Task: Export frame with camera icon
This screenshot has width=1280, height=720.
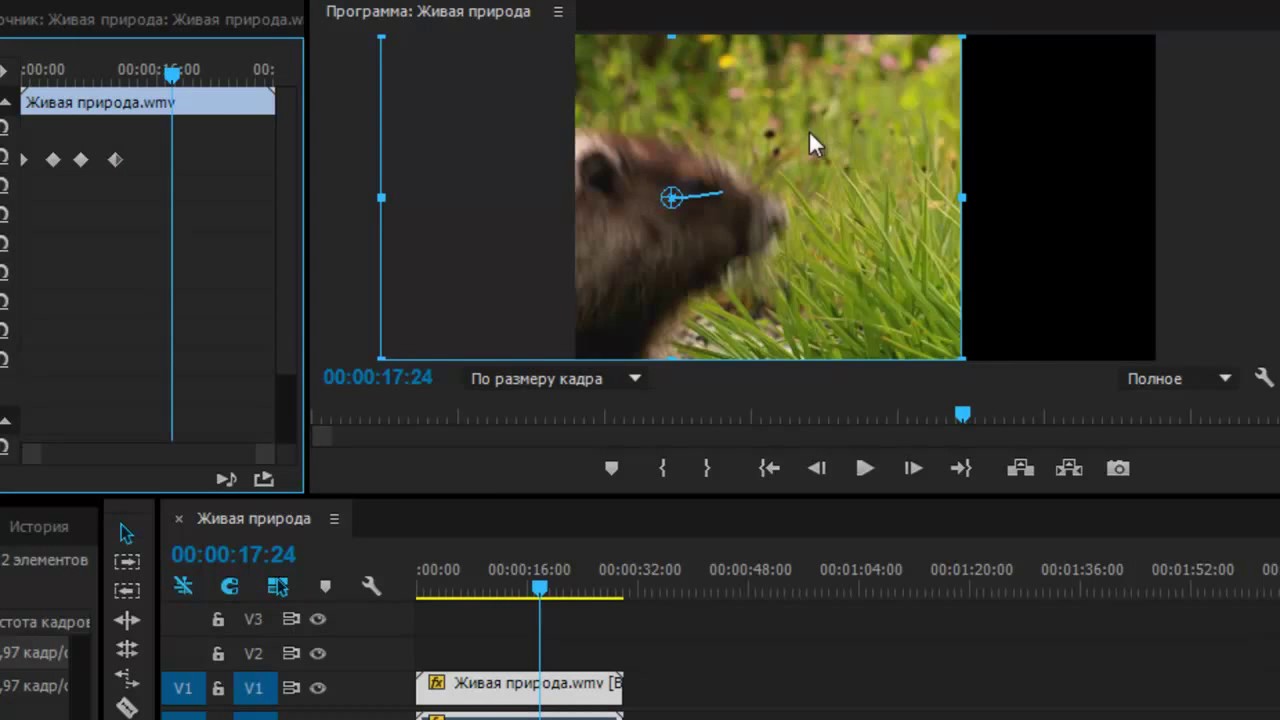Action: [x=1118, y=468]
